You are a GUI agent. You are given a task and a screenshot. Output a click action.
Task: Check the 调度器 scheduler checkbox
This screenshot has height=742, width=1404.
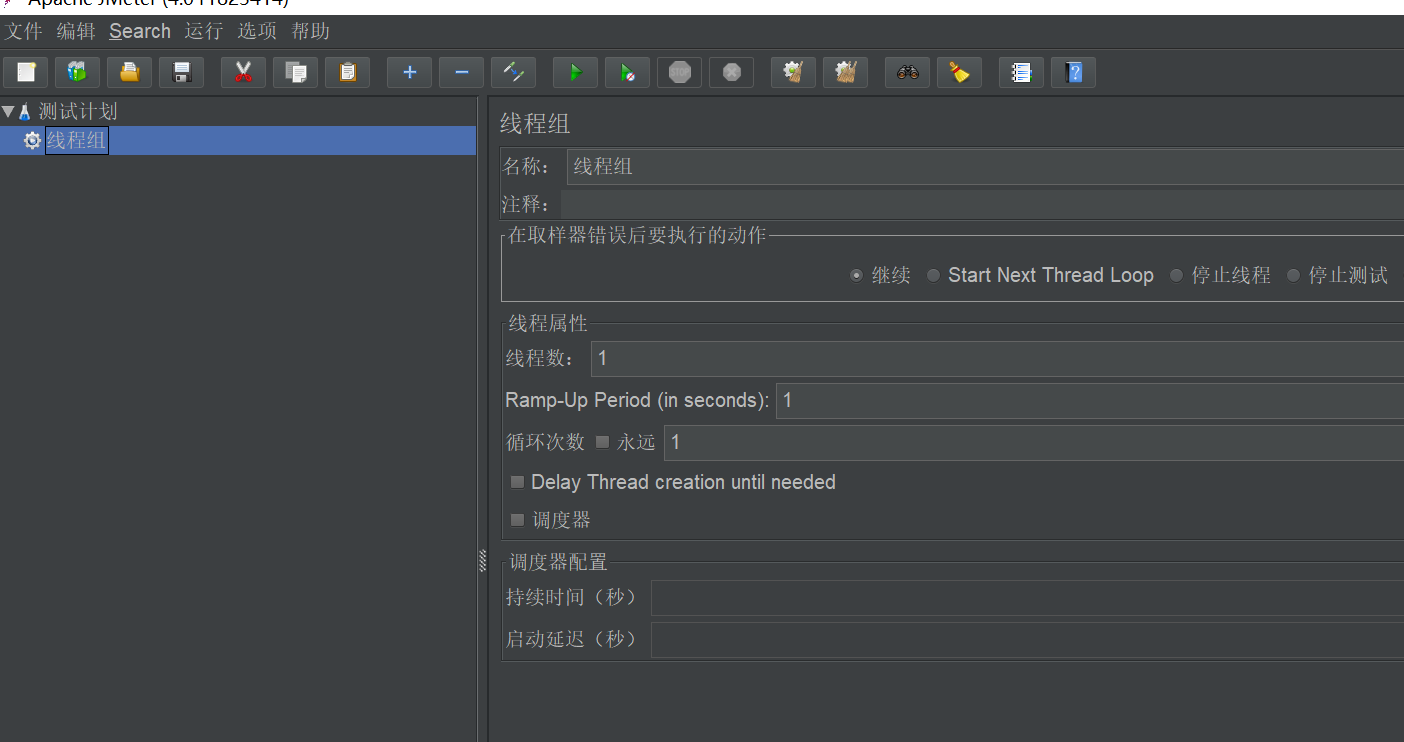517,519
